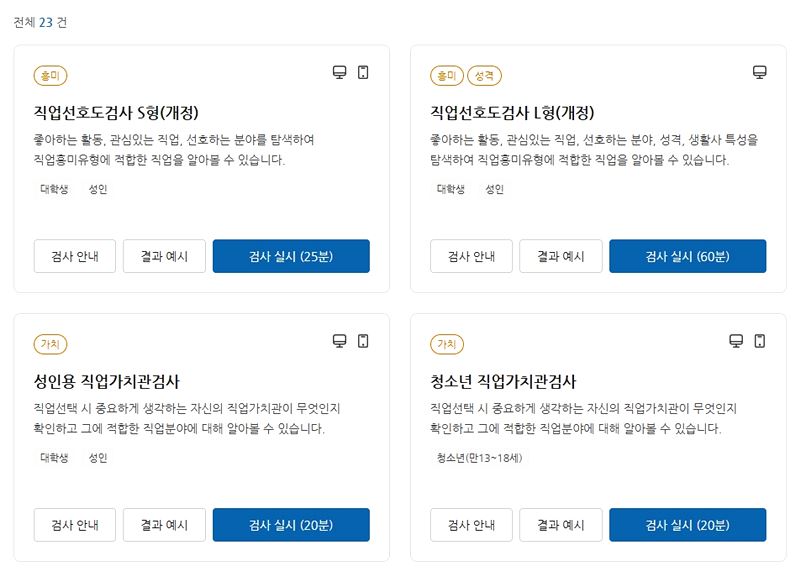
Task: View 결과 예시 for 직업선호도검사 L형
Action: tap(559, 256)
